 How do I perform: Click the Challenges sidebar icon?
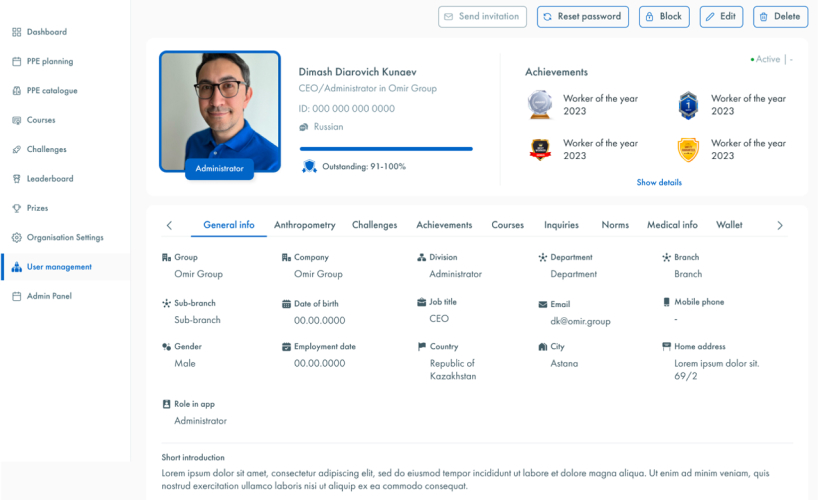[16, 150]
